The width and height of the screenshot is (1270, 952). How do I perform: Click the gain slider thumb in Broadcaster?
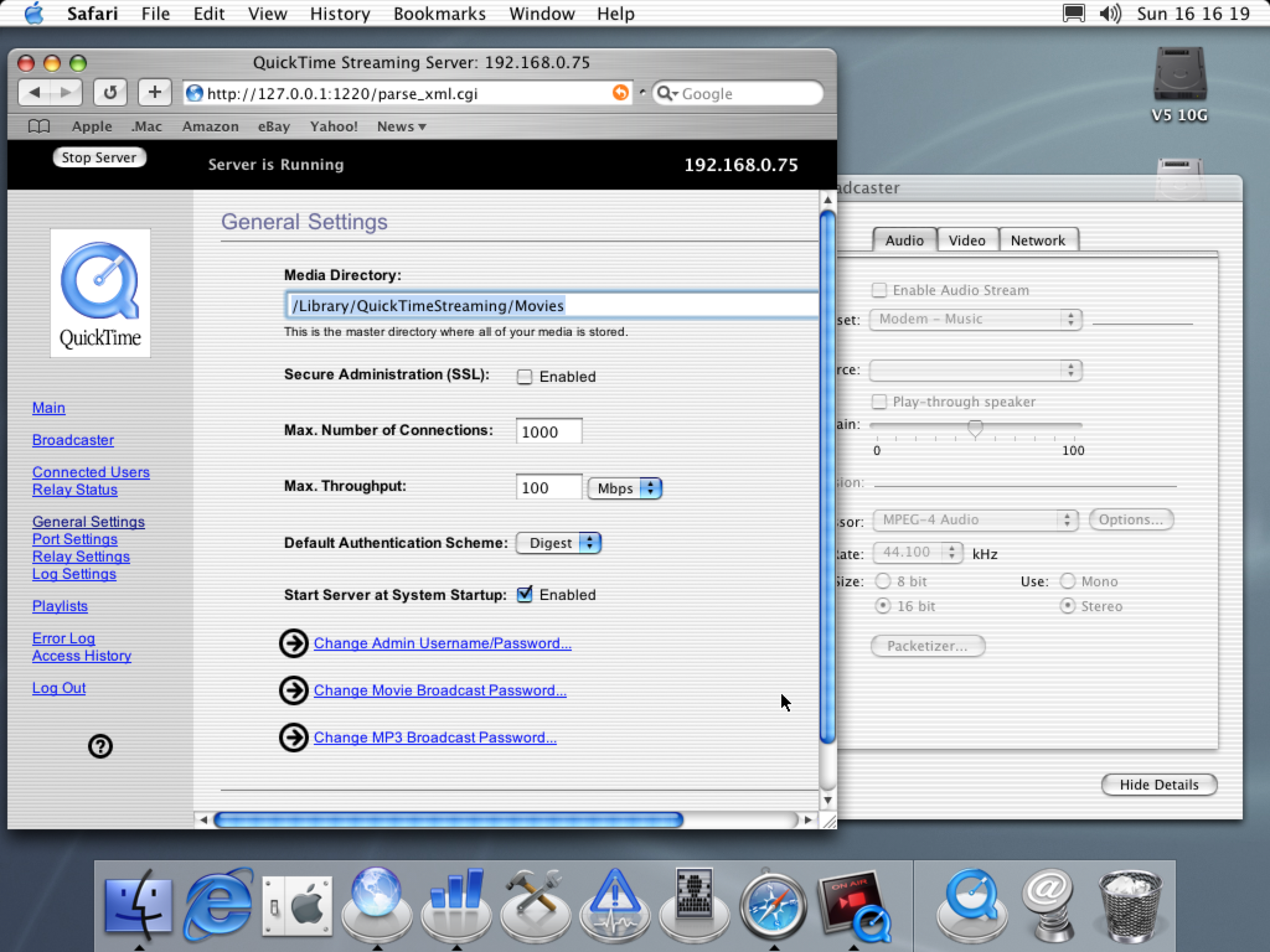(x=975, y=428)
